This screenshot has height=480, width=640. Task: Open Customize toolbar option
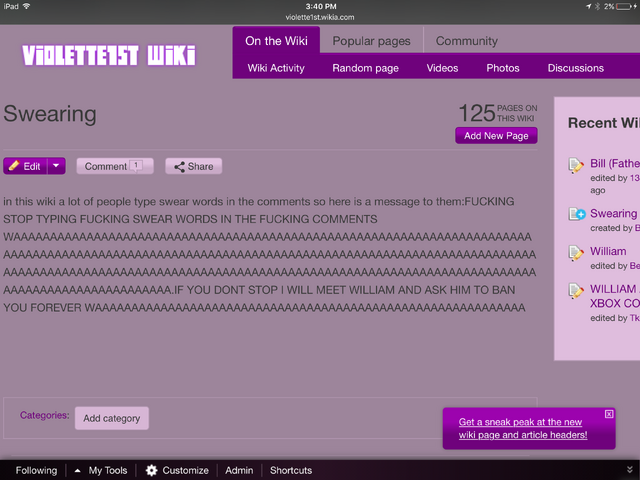click(185, 470)
